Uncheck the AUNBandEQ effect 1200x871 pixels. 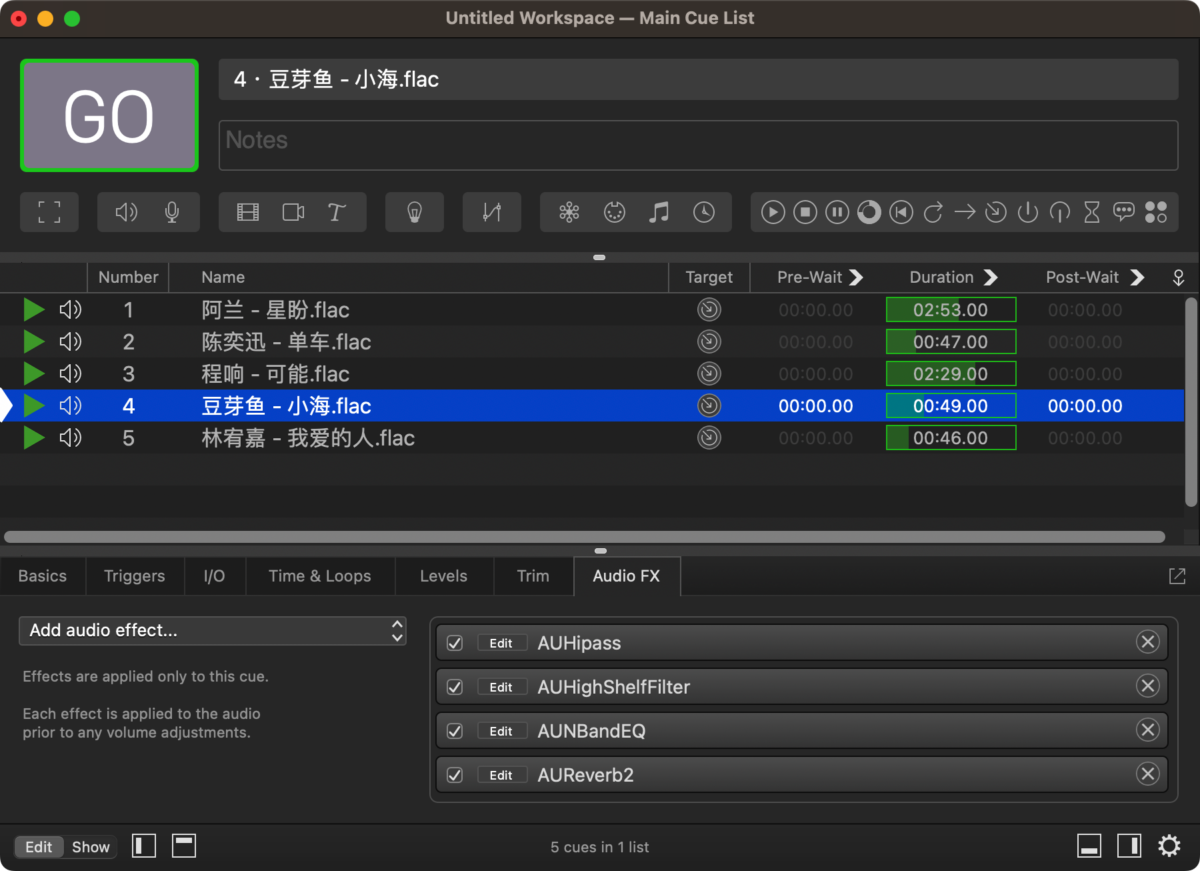(x=455, y=731)
